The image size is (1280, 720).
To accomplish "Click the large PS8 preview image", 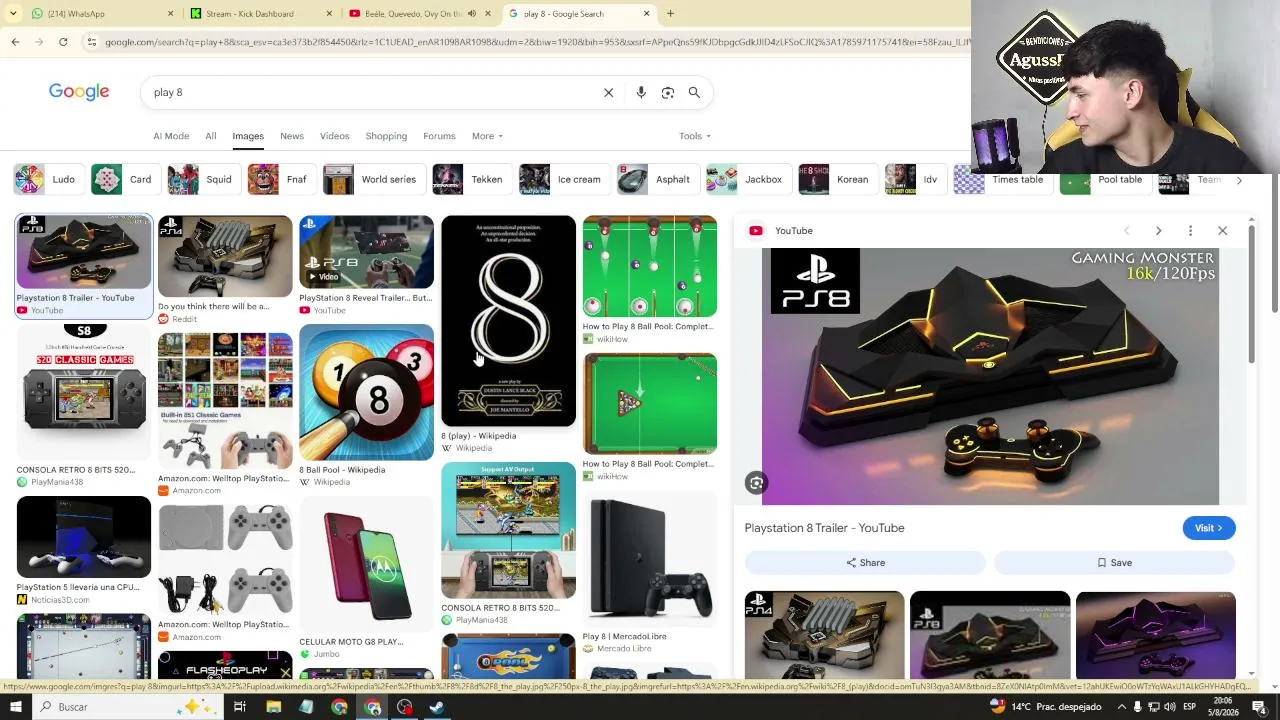I will (x=990, y=377).
